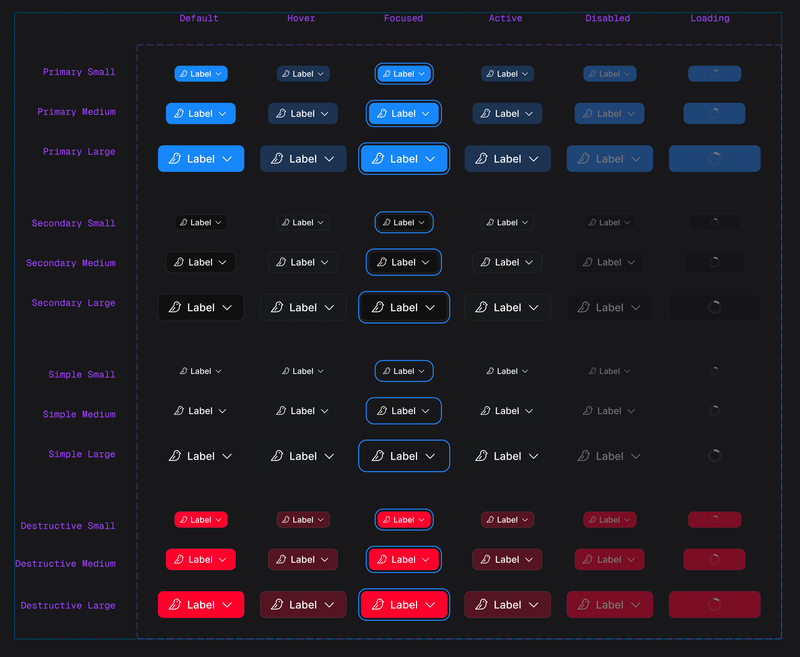The width and height of the screenshot is (800, 657).
Task: Click the leaf icon in the Secondary Medium Default button
Action: tap(177, 263)
